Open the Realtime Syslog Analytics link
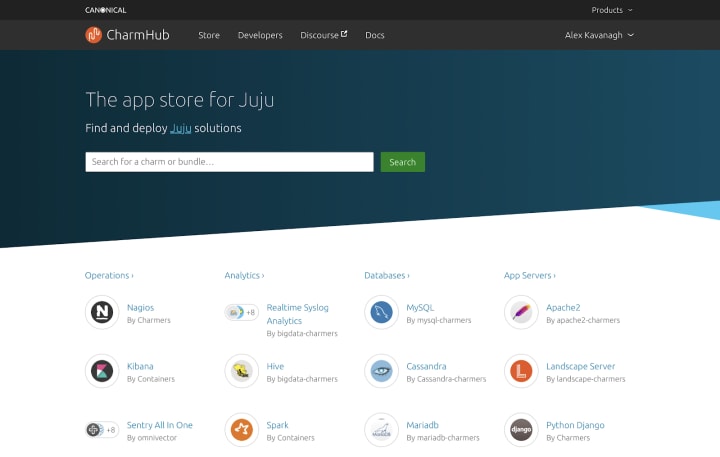The image size is (720, 457). [298, 314]
